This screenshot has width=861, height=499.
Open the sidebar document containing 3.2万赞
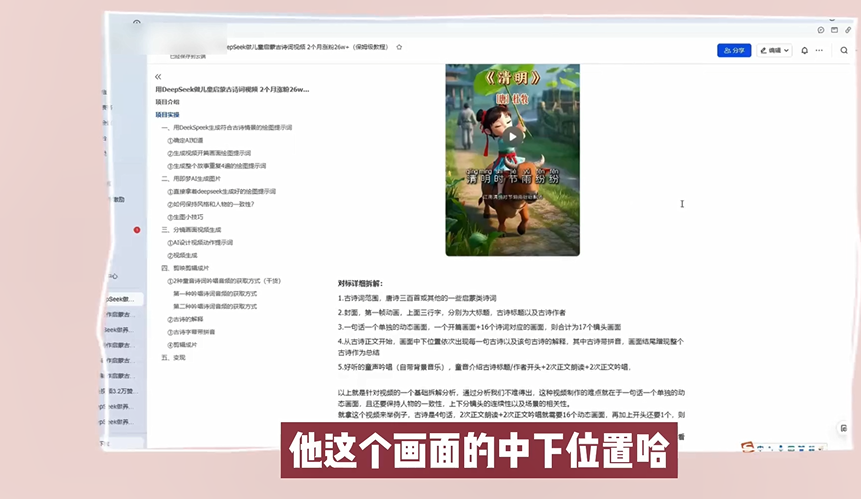119,391
